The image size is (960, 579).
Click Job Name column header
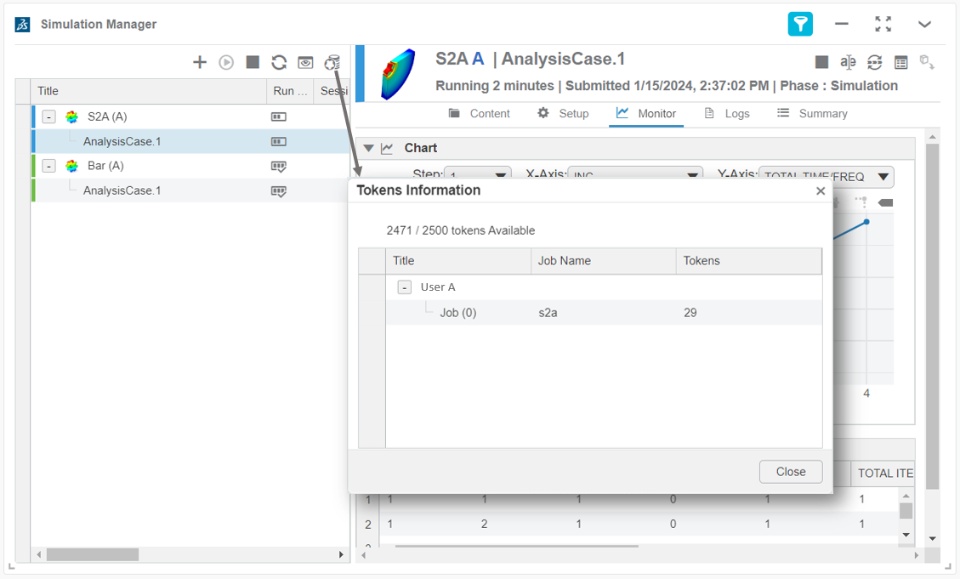(603, 261)
